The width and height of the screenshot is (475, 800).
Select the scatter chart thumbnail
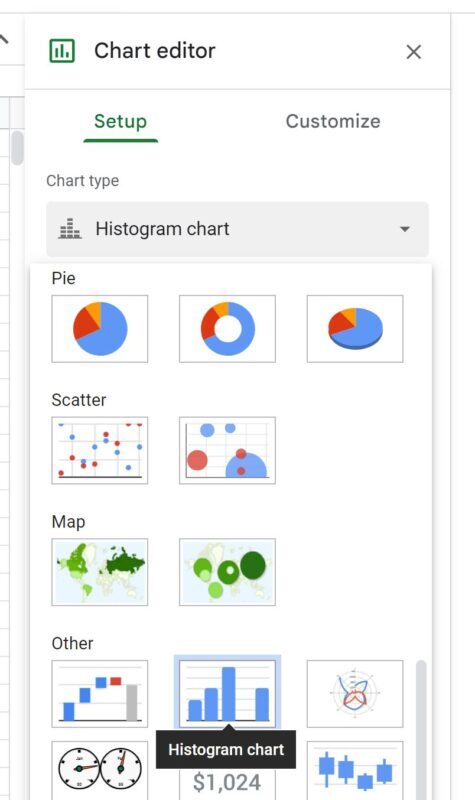click(99, 451)
